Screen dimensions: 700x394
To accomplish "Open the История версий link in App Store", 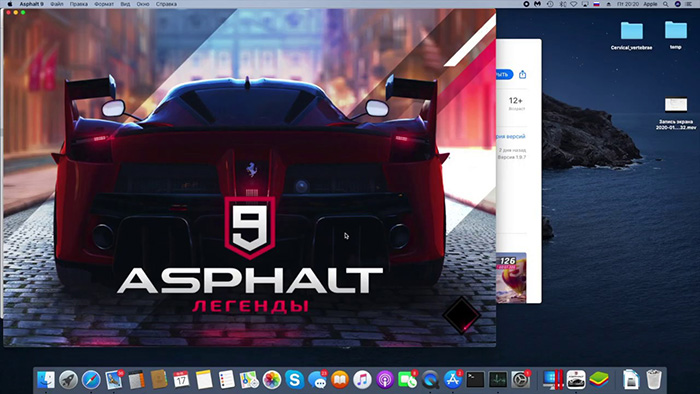I will pyautogui.click(x=511, y=137).
